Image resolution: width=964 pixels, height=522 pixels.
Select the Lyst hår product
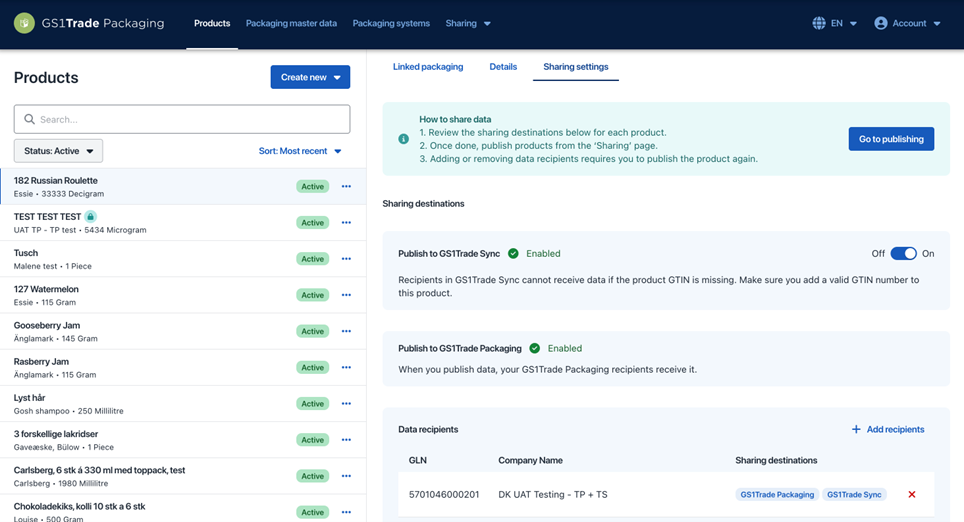pos(183,404)
